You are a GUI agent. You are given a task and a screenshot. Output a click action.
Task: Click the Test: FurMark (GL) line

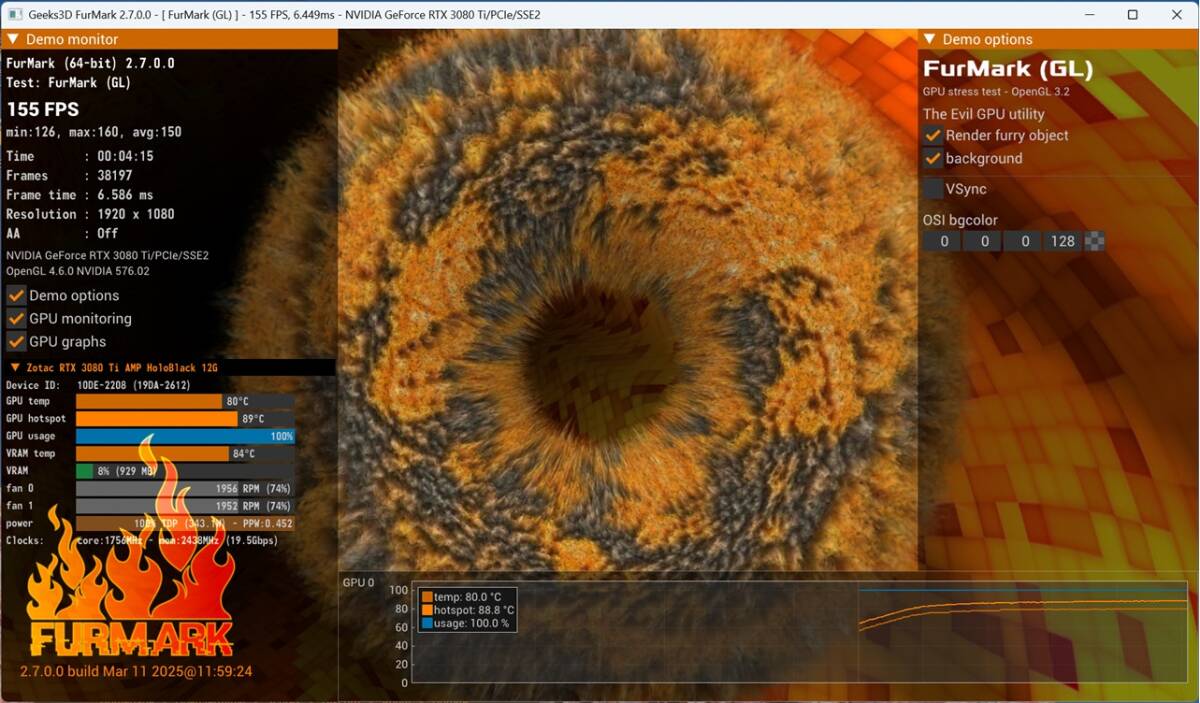tap(69, 82)
